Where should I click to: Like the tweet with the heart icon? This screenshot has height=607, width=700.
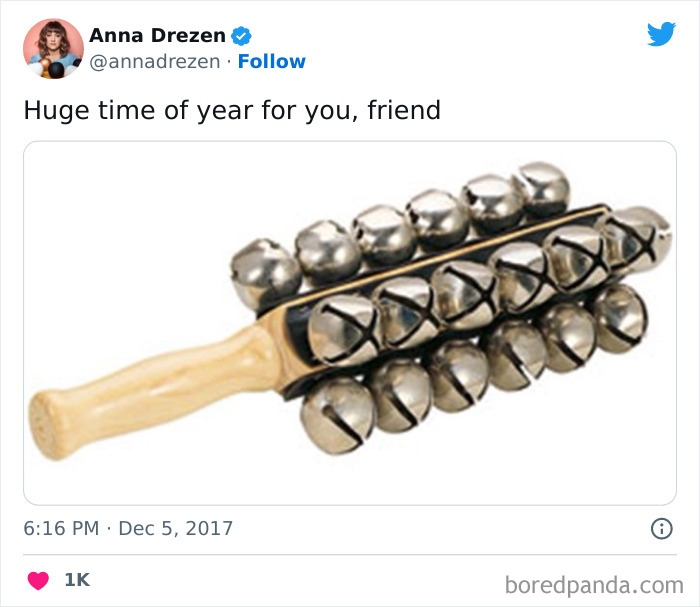click(38, 580)
